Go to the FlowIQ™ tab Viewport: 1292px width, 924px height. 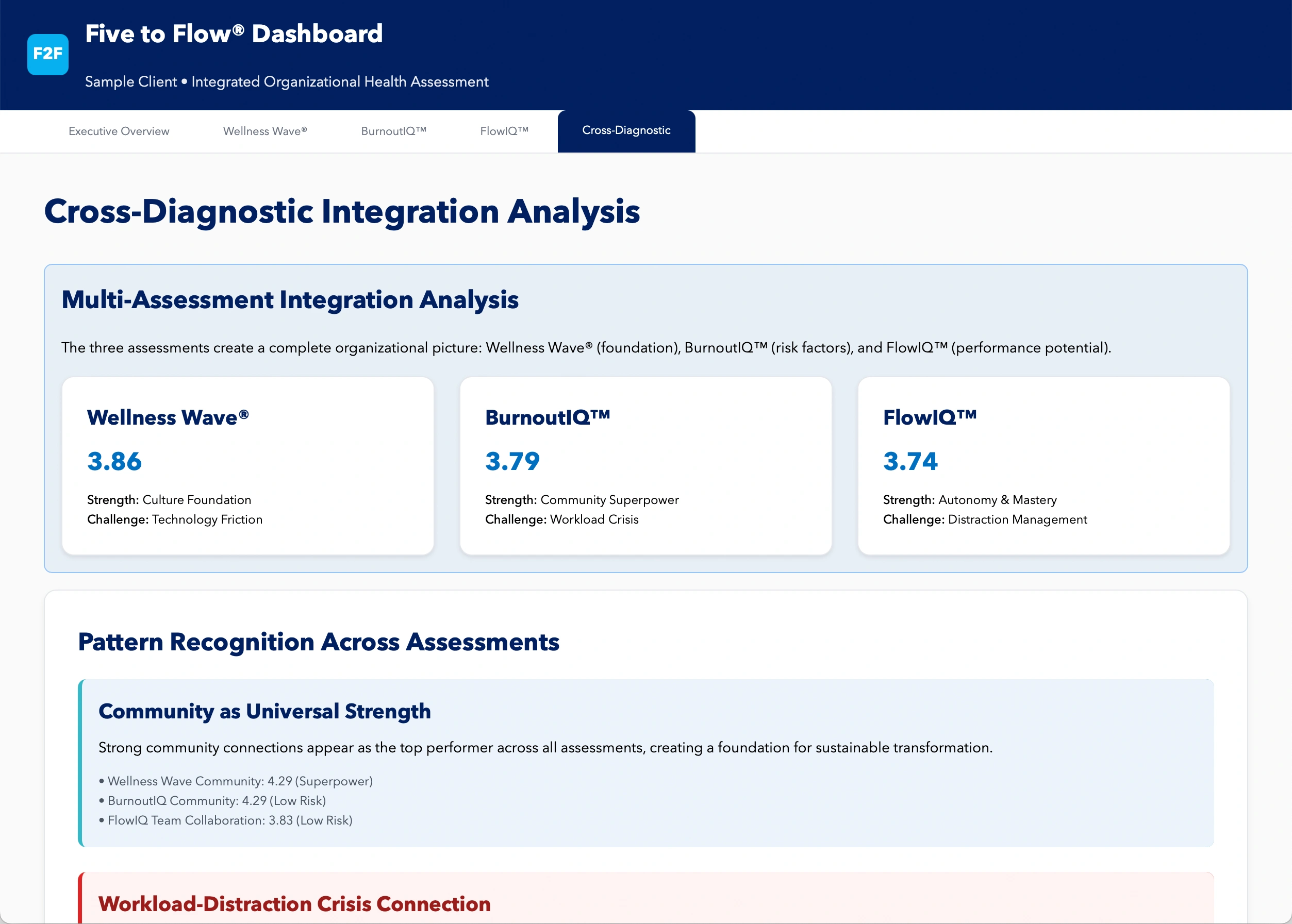[x=504, y=131]
